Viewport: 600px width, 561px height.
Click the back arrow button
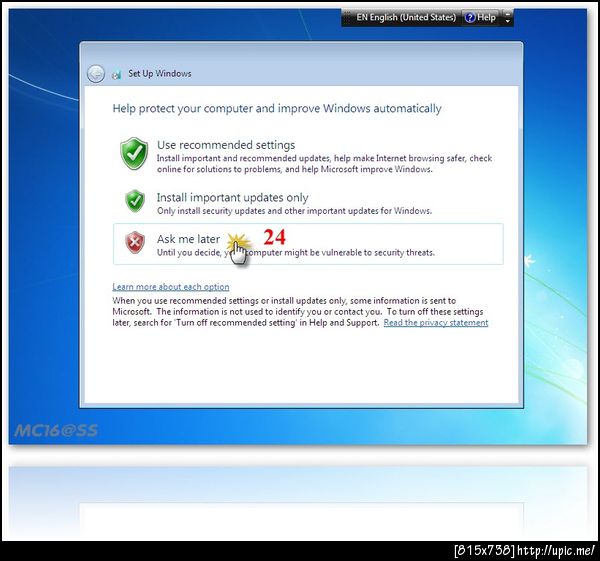click(96, 74)
